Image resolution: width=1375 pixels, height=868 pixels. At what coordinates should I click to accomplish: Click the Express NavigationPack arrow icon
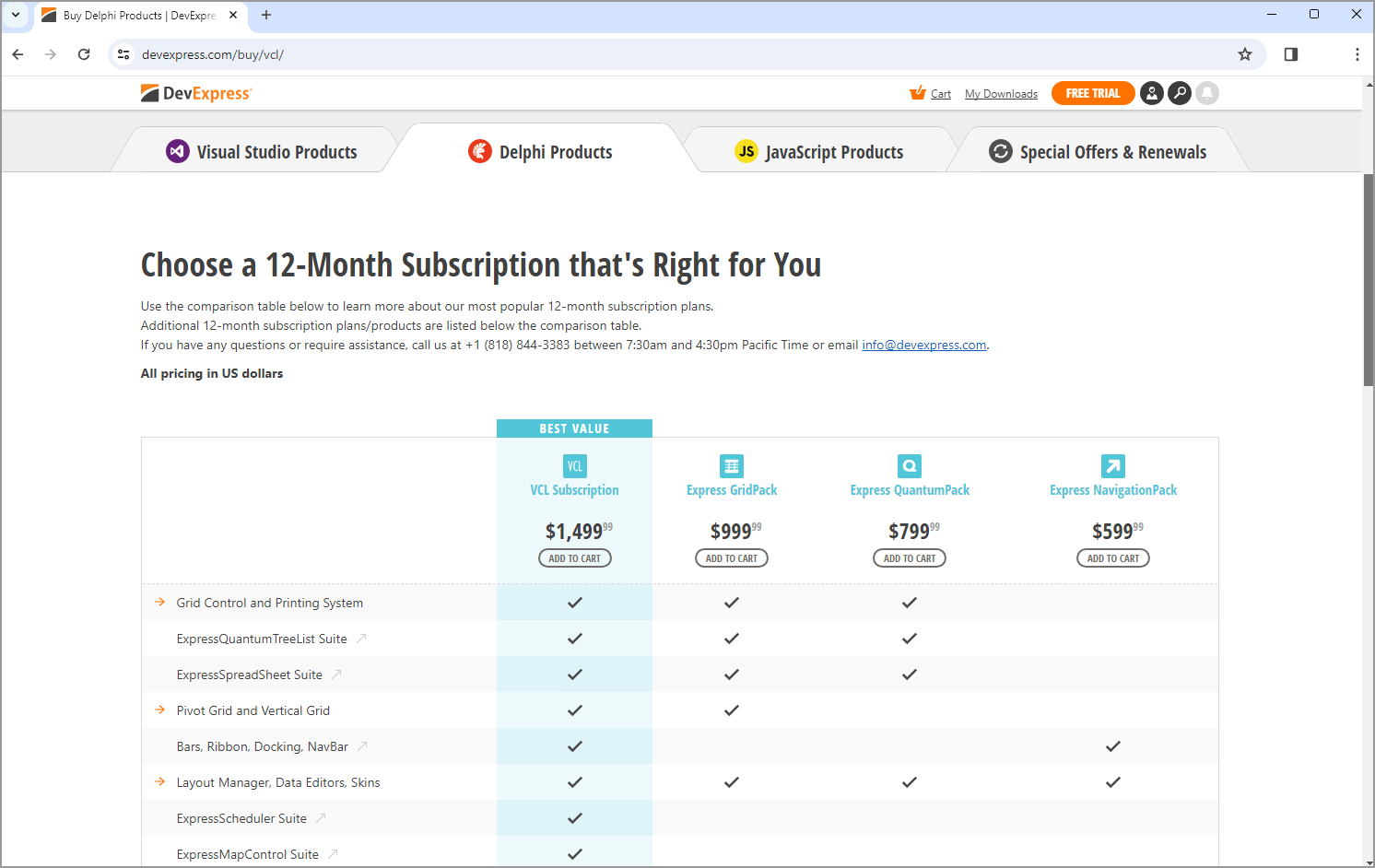pyautogui.click(x=1112, y=466)
